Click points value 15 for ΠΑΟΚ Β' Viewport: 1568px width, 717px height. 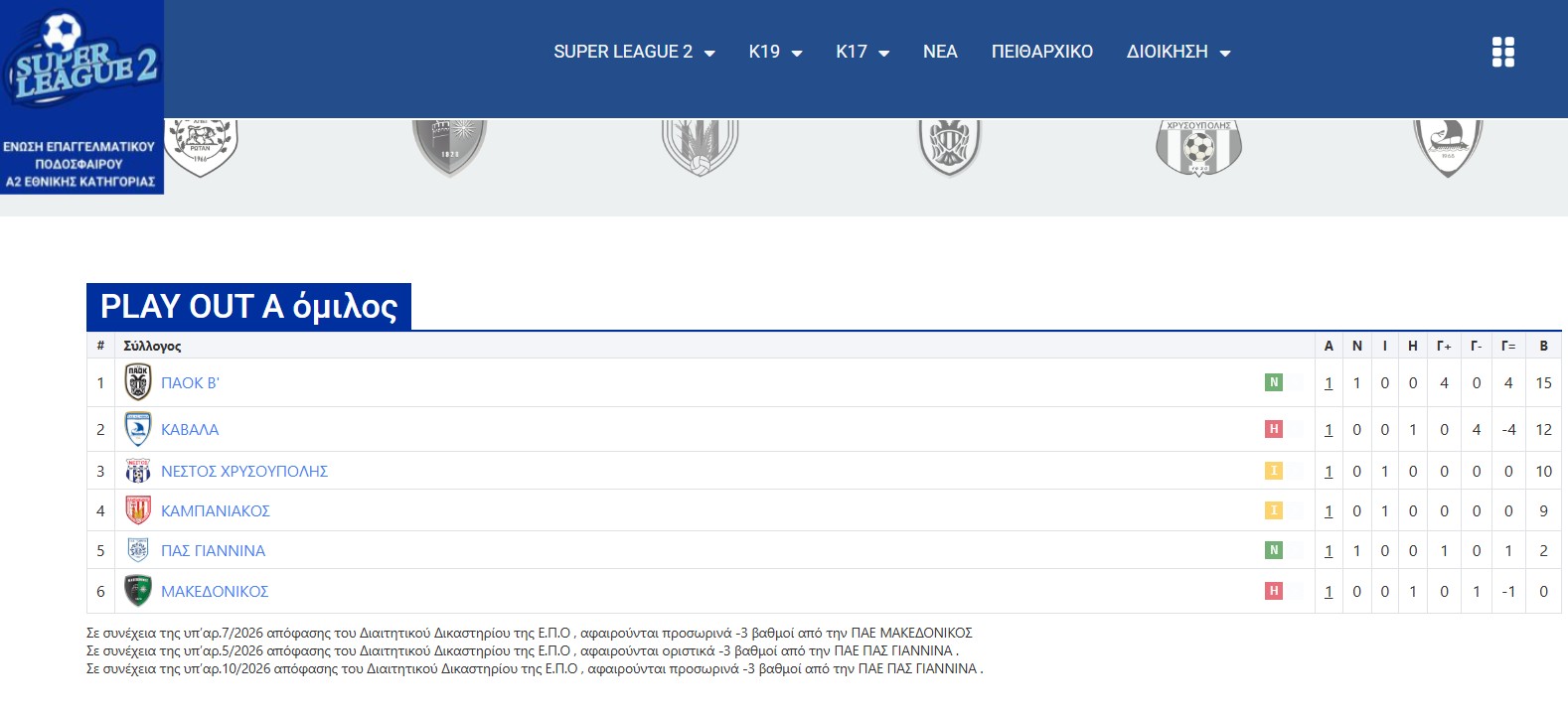1543,383
